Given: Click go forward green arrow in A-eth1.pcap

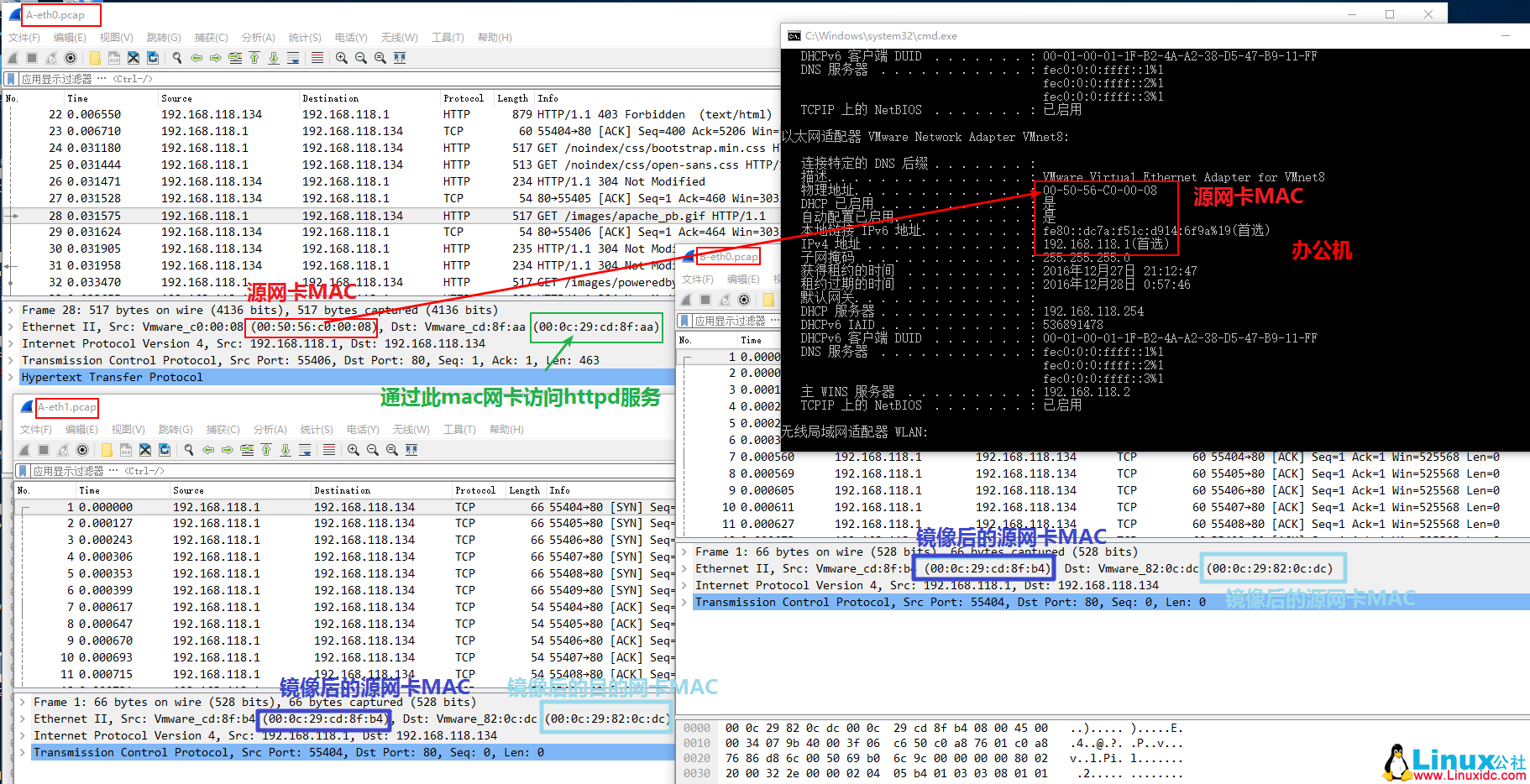Looking at the screenshot, I should (x=228, y=450).
